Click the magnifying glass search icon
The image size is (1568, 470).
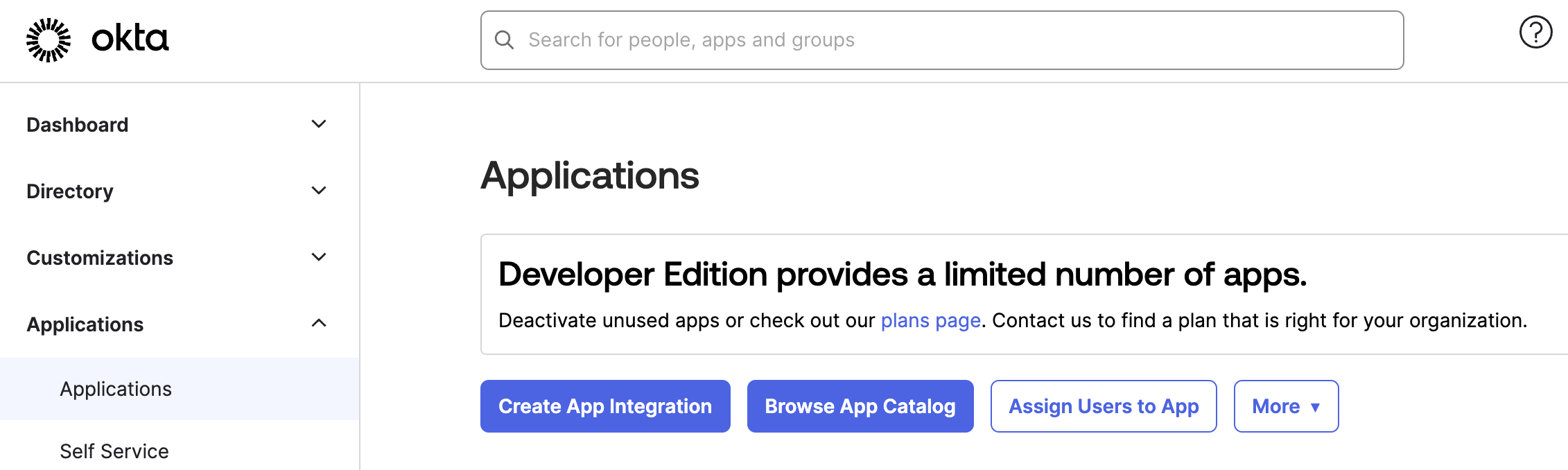(504, 40)
